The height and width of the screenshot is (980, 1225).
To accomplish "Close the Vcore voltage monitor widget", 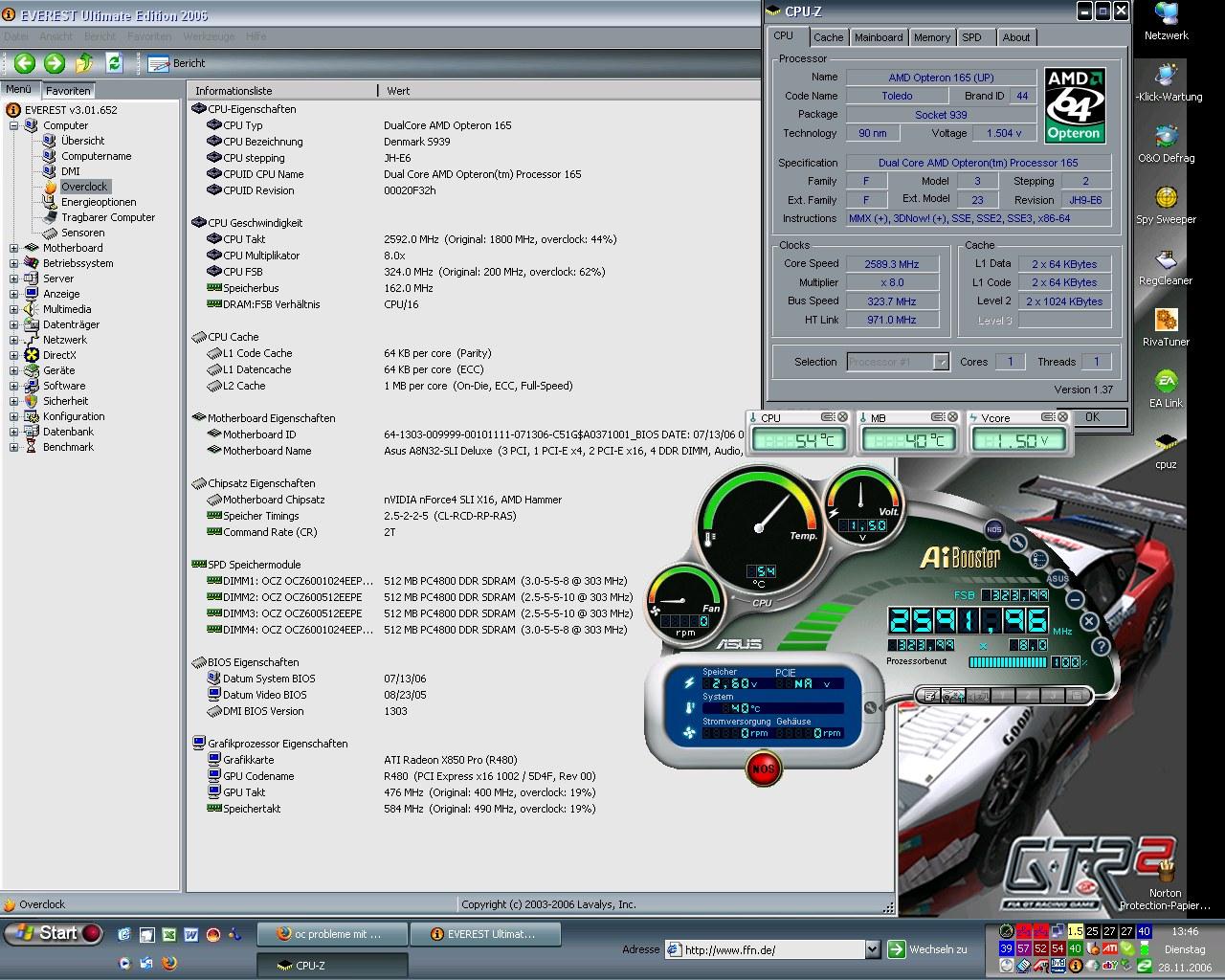I will pos(1061,417).
